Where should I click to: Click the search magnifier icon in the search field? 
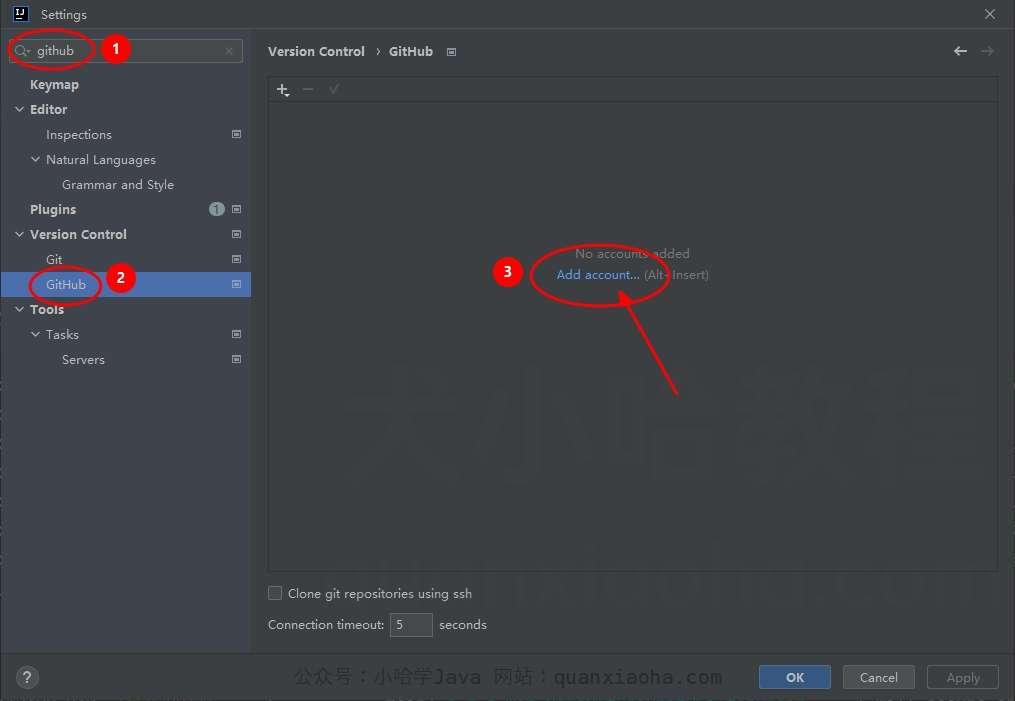(22, 50)
